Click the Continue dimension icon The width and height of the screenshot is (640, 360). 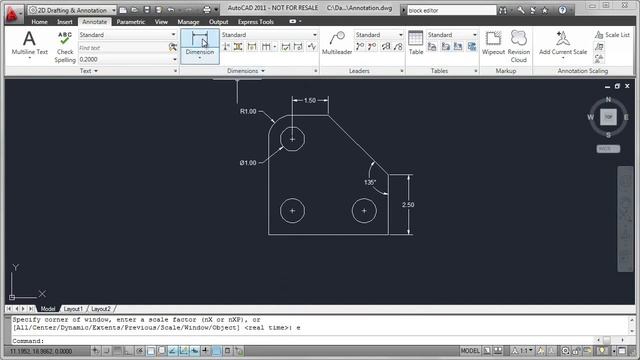(266, 47)
